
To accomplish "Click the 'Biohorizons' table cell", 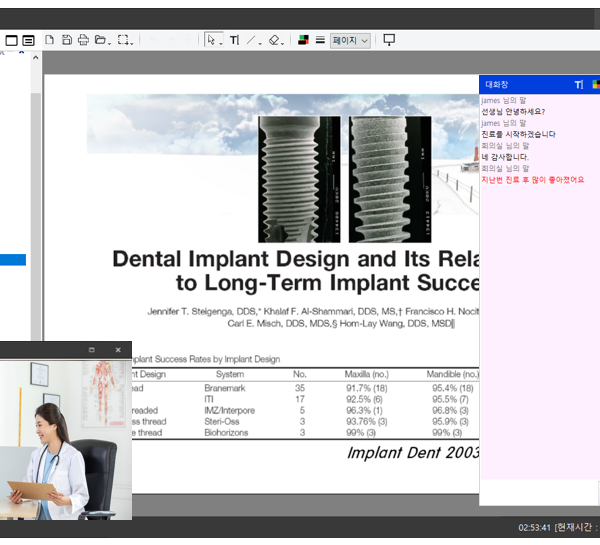I will click(226, 432).
